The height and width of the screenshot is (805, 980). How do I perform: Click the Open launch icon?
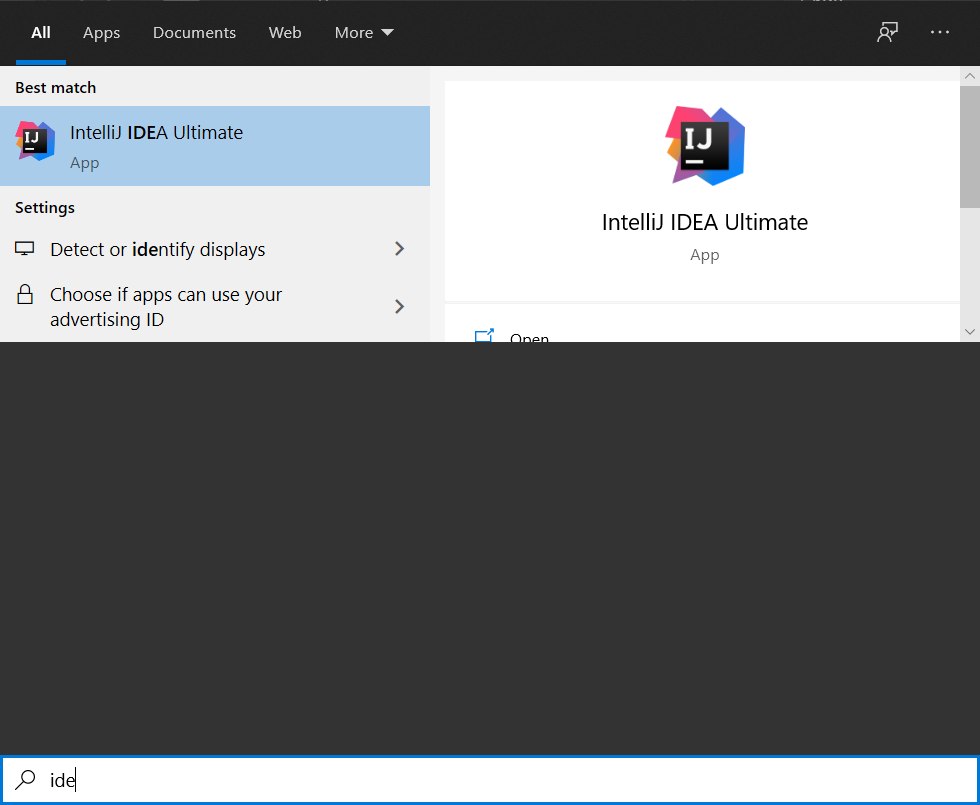coord(484,336)
